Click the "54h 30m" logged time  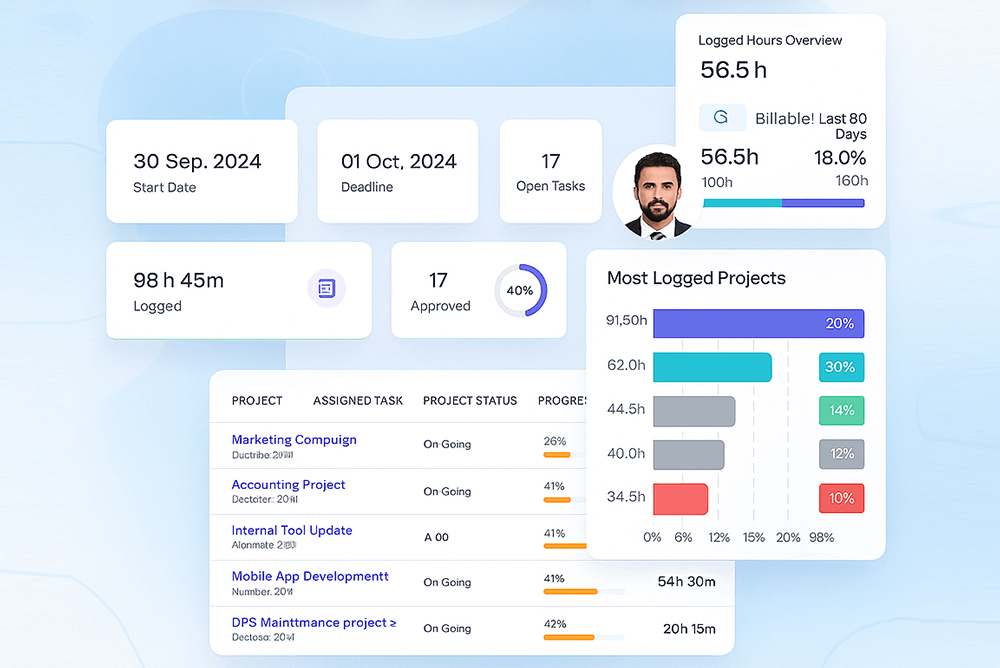686,582
